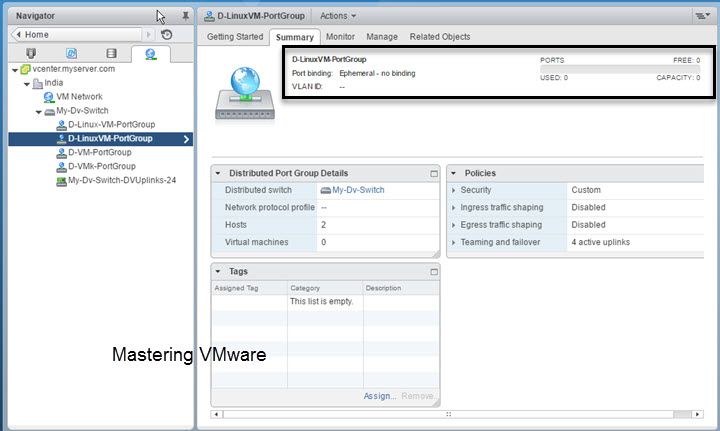Click the horizontal scrollbar right arrow
Image resolution: width=720 pixels, height=431 pixels.
pos(698,414)
